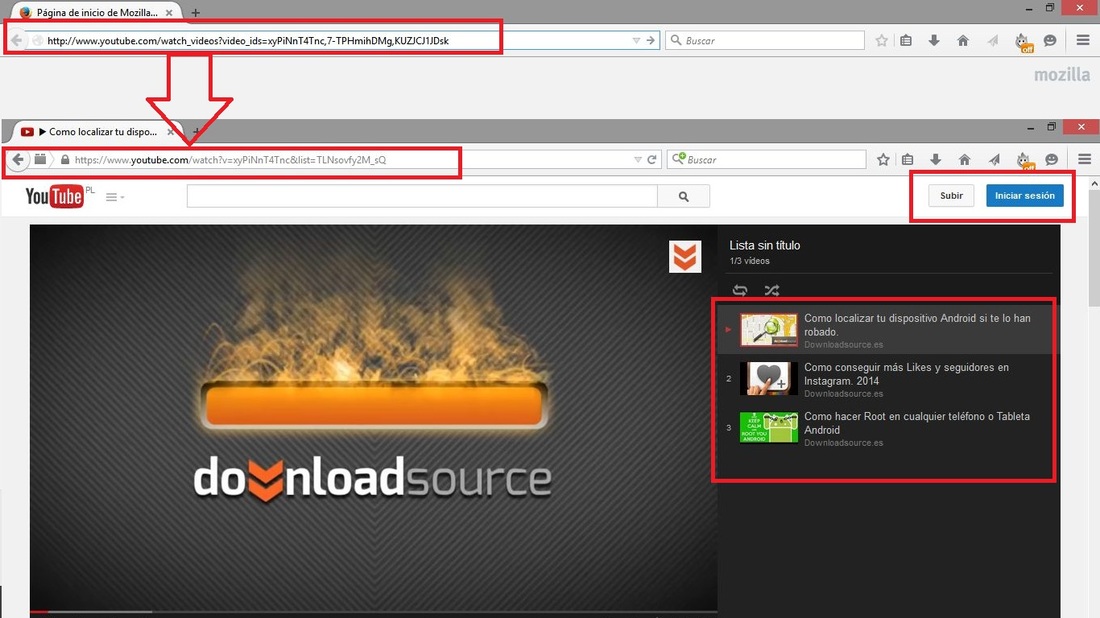1100x618 pixels.
Task: Toggle shuffle playlist
Action: pyautogui.click(x=772, y=290)
